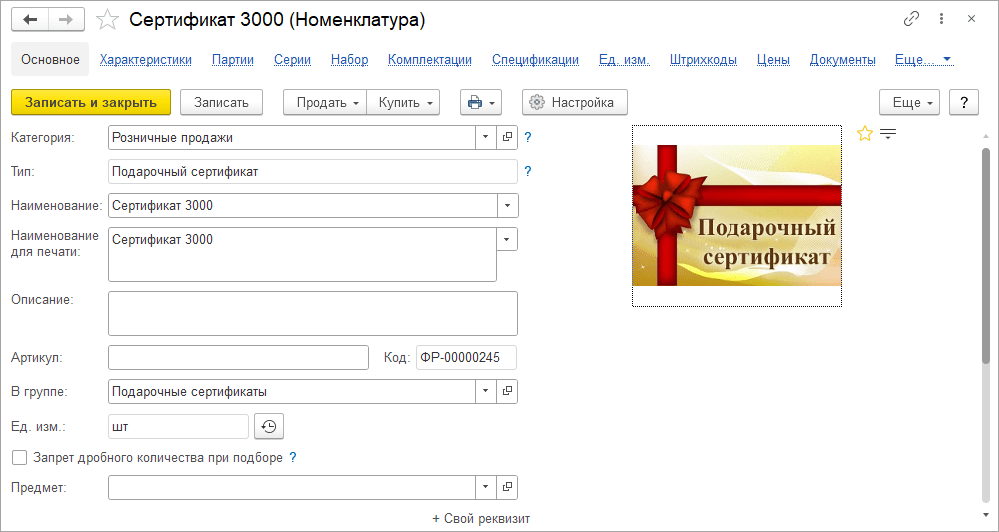The height and width of the screenshot is (532, 999).
Task: Expand the Категория dropdown
Action: pyautogui.click(x=485, y=137)
